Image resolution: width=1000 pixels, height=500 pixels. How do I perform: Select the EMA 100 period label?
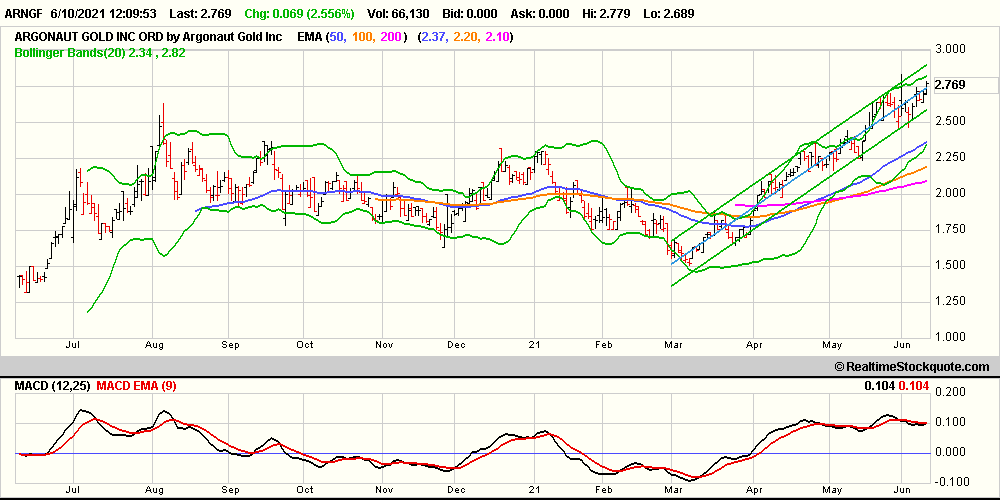(x=369, y=34)
